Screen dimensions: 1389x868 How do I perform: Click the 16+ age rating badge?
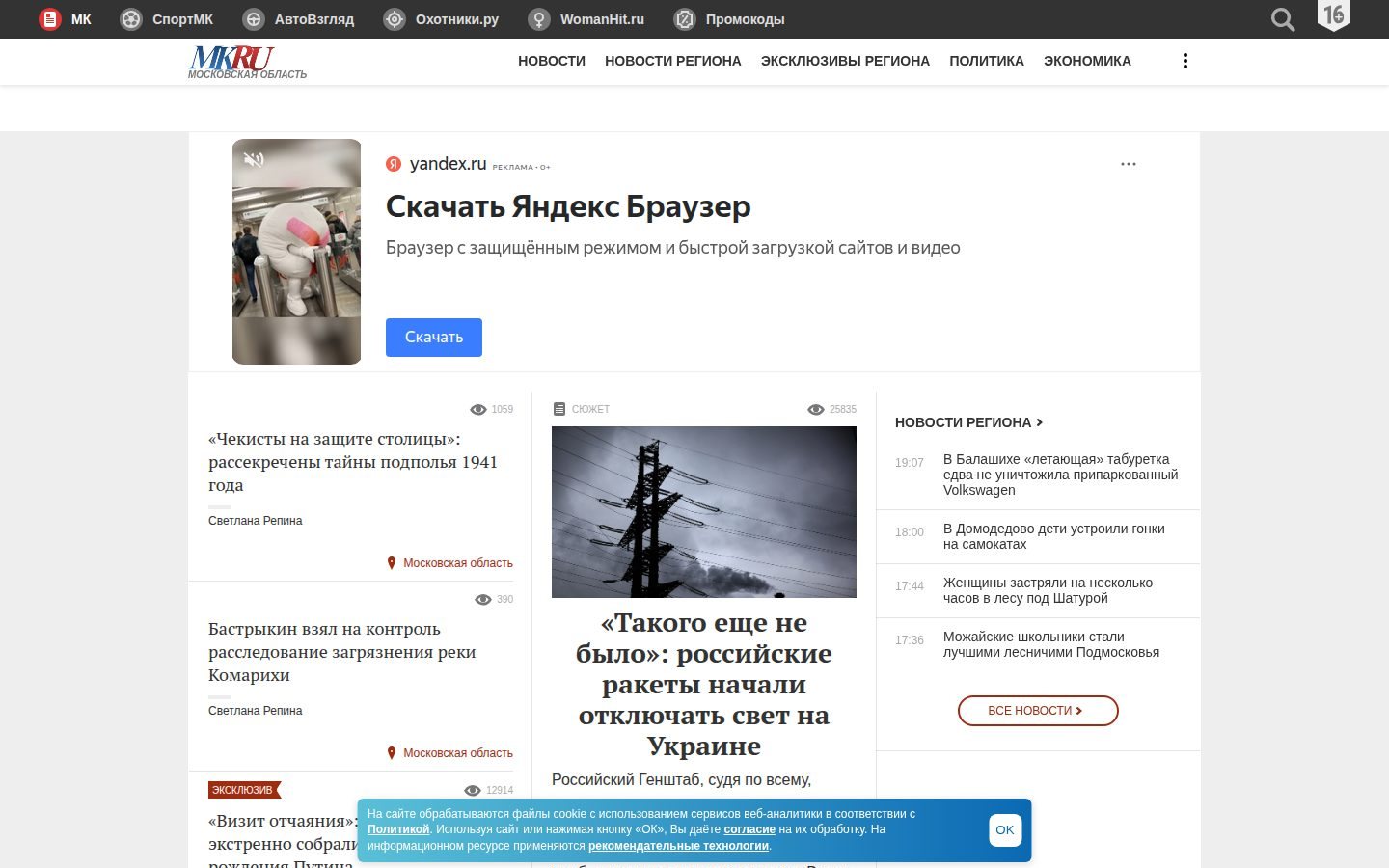tap(1334, 15)
